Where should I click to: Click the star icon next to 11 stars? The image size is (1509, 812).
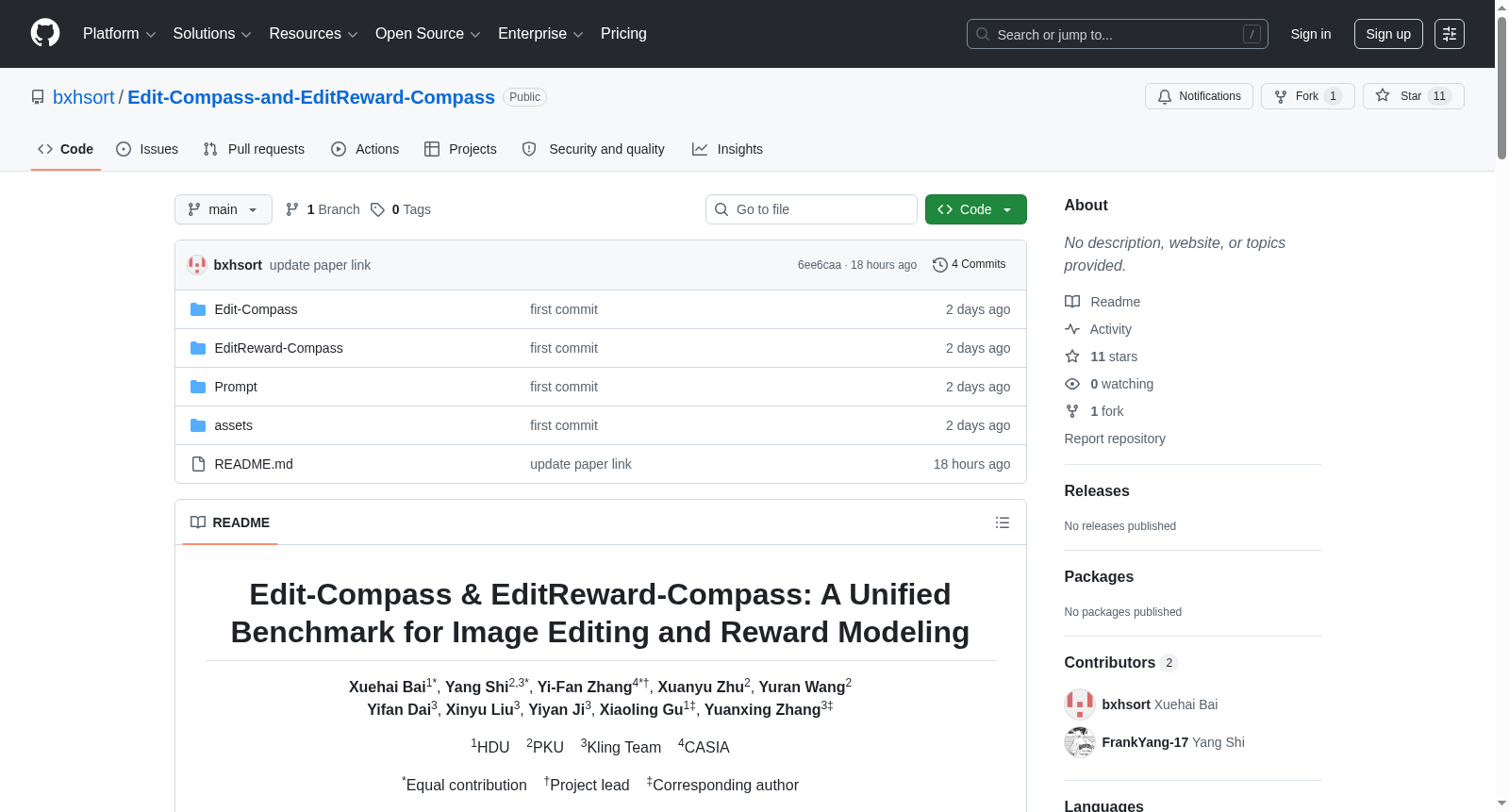[1072, 356]
